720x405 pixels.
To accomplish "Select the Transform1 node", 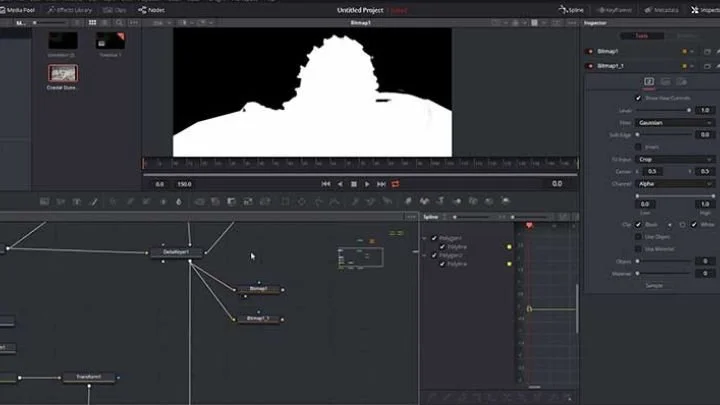I will click(89, 377).
